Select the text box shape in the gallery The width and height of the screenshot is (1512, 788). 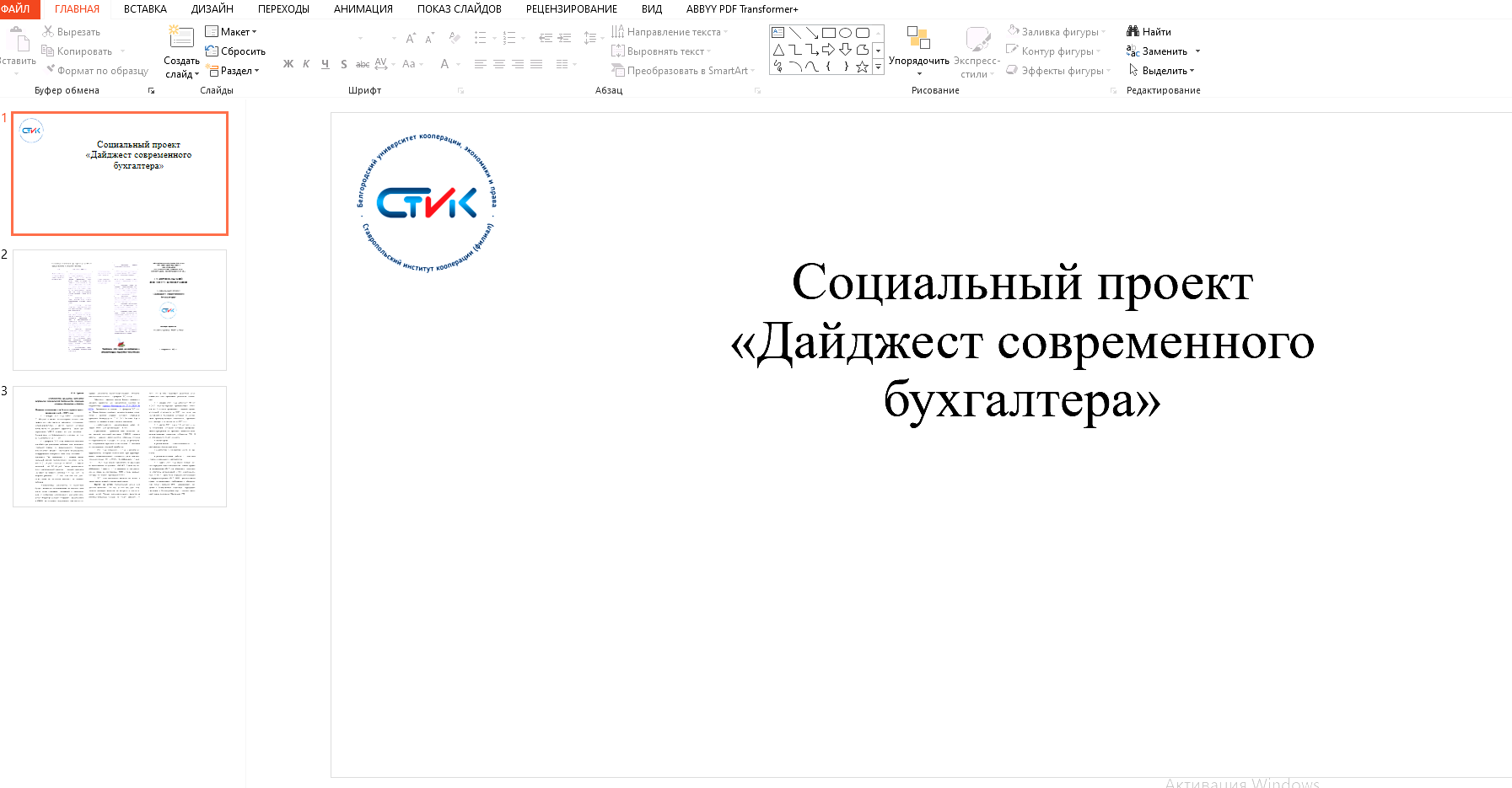coord(778,33)
